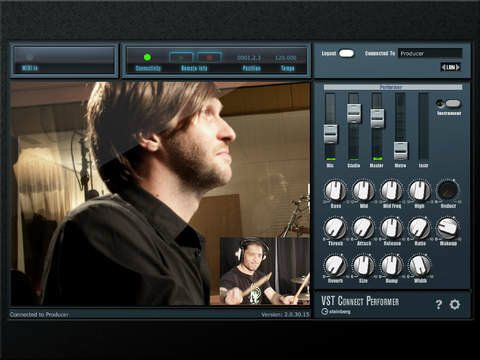Image resolution: width=480 pixels, height=360 pixels.
Task: Toggle the Instrument input switch
Action: tap(453, 103)
